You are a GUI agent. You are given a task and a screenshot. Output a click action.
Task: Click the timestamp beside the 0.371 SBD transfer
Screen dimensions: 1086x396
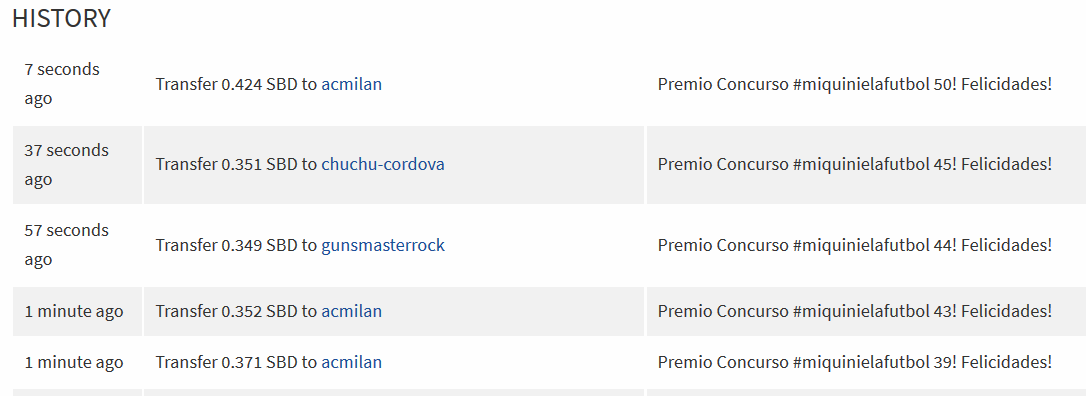(74, 363)
